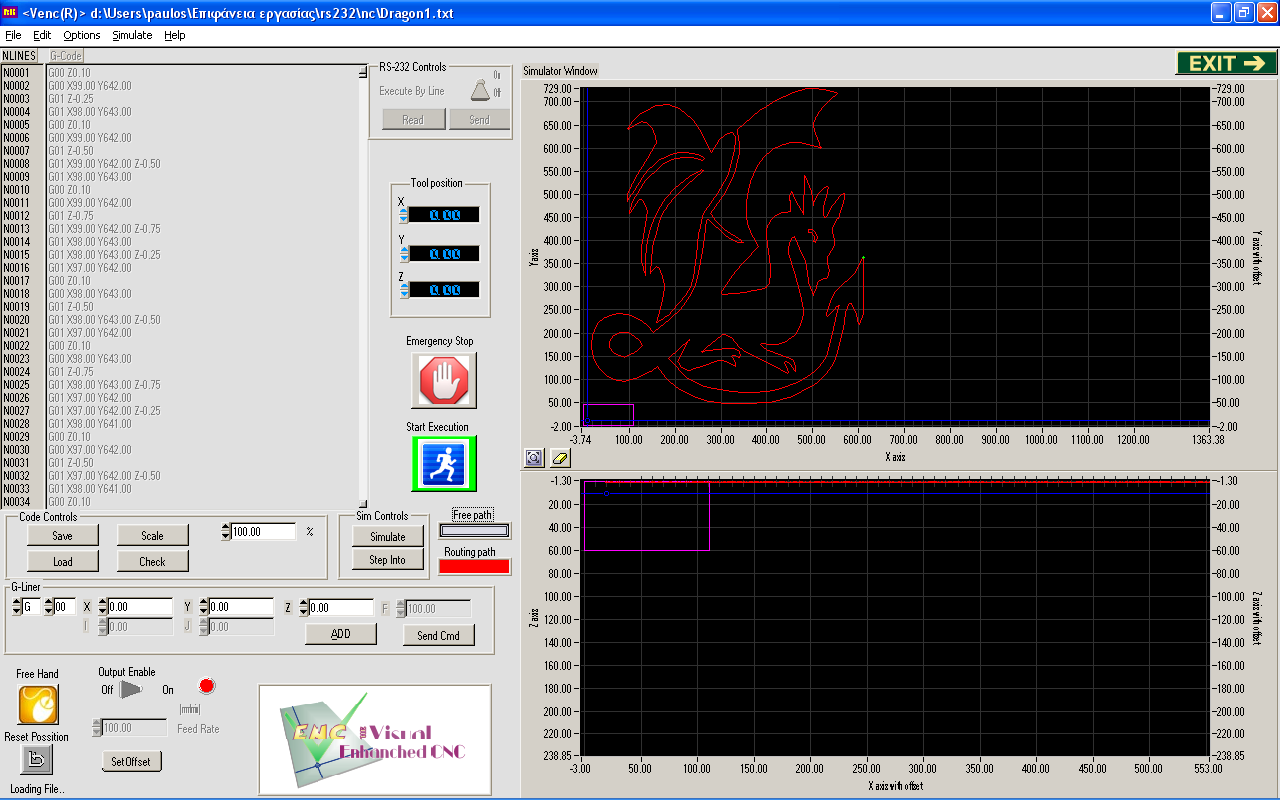Select line number N0033 in the list

(x=16, y=489)
